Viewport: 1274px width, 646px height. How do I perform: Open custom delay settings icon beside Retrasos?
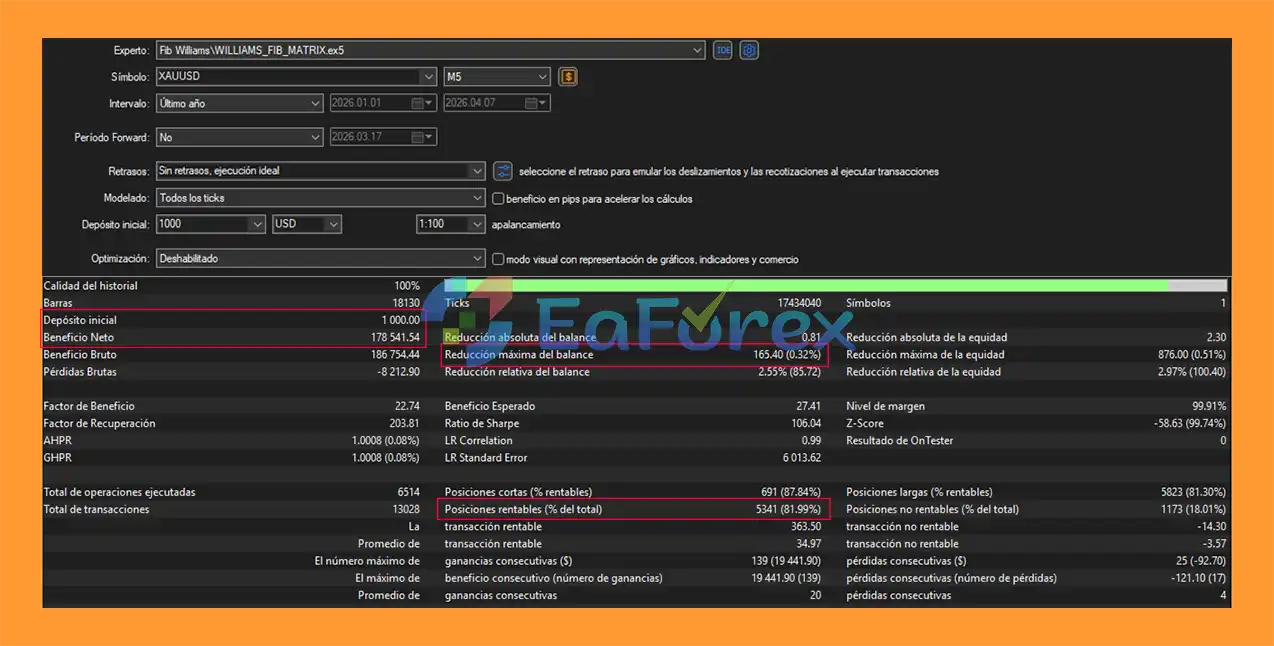(x=503, y=171)
